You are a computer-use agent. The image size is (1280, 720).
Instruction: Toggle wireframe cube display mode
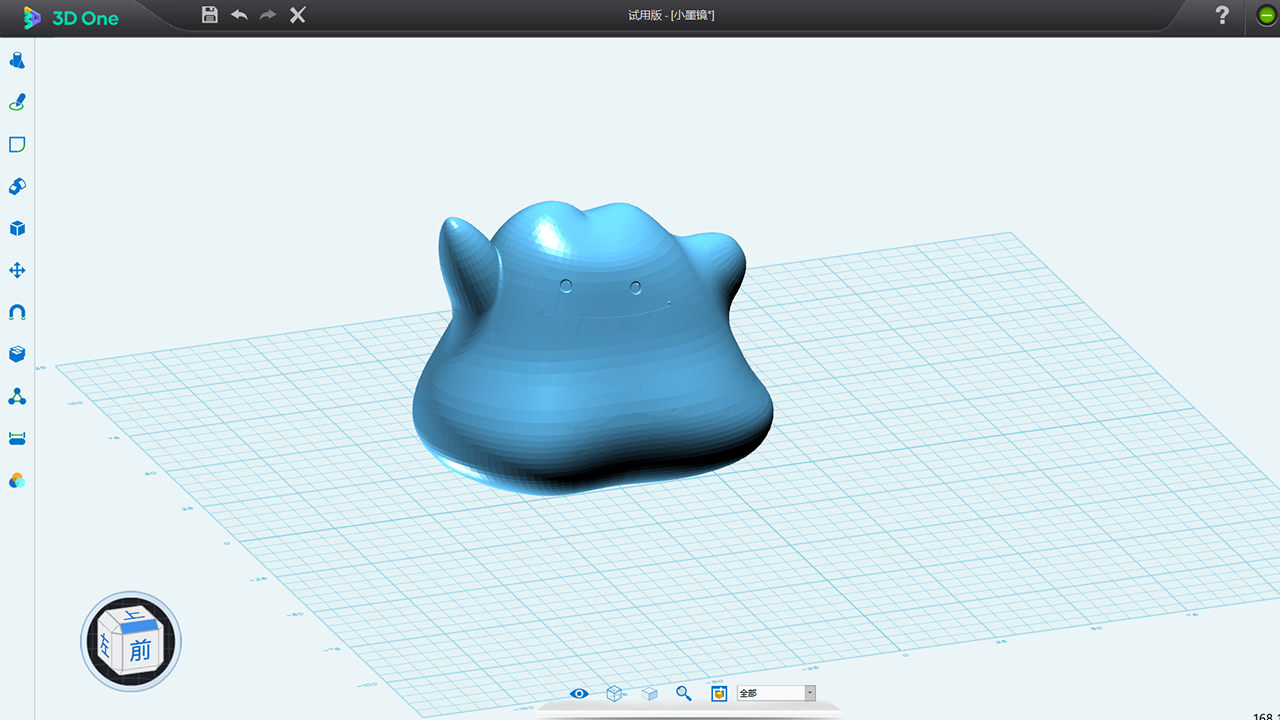click(614, 693)
